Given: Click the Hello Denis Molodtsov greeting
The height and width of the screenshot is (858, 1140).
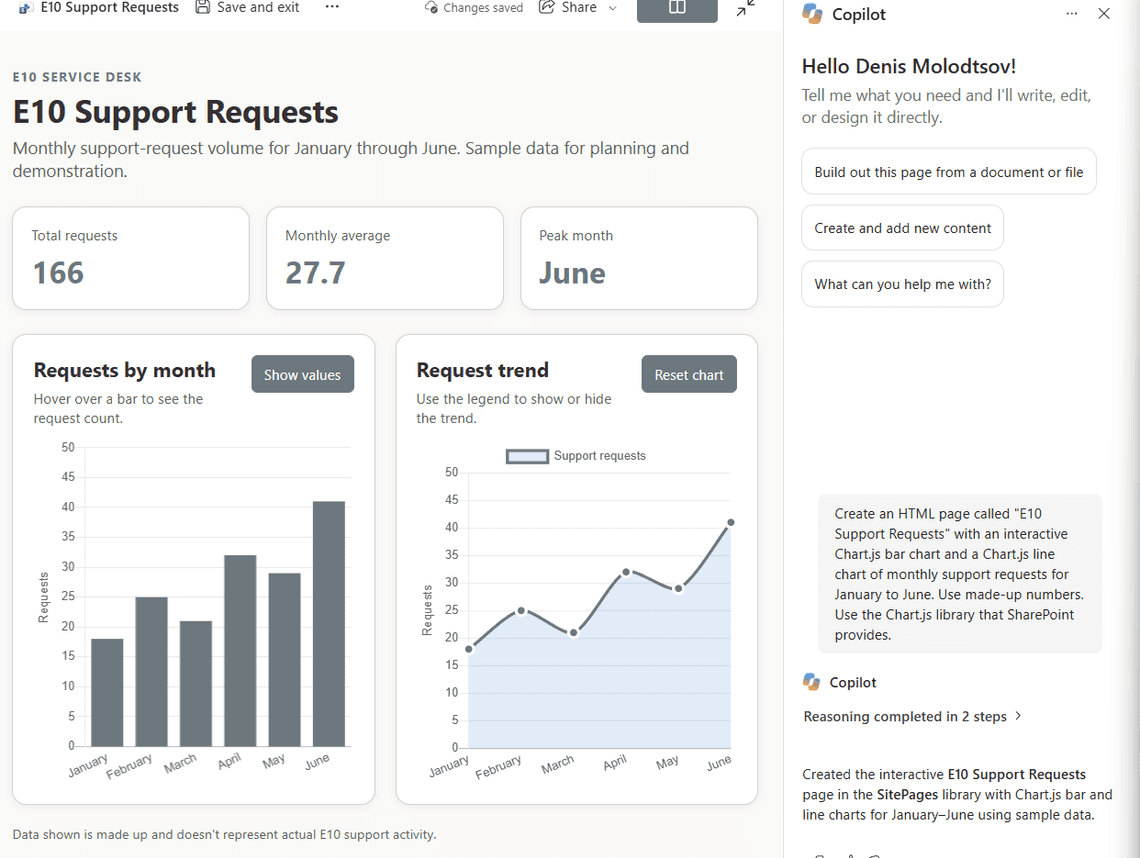Looking at the screenshot, I should tap(909, 66).
